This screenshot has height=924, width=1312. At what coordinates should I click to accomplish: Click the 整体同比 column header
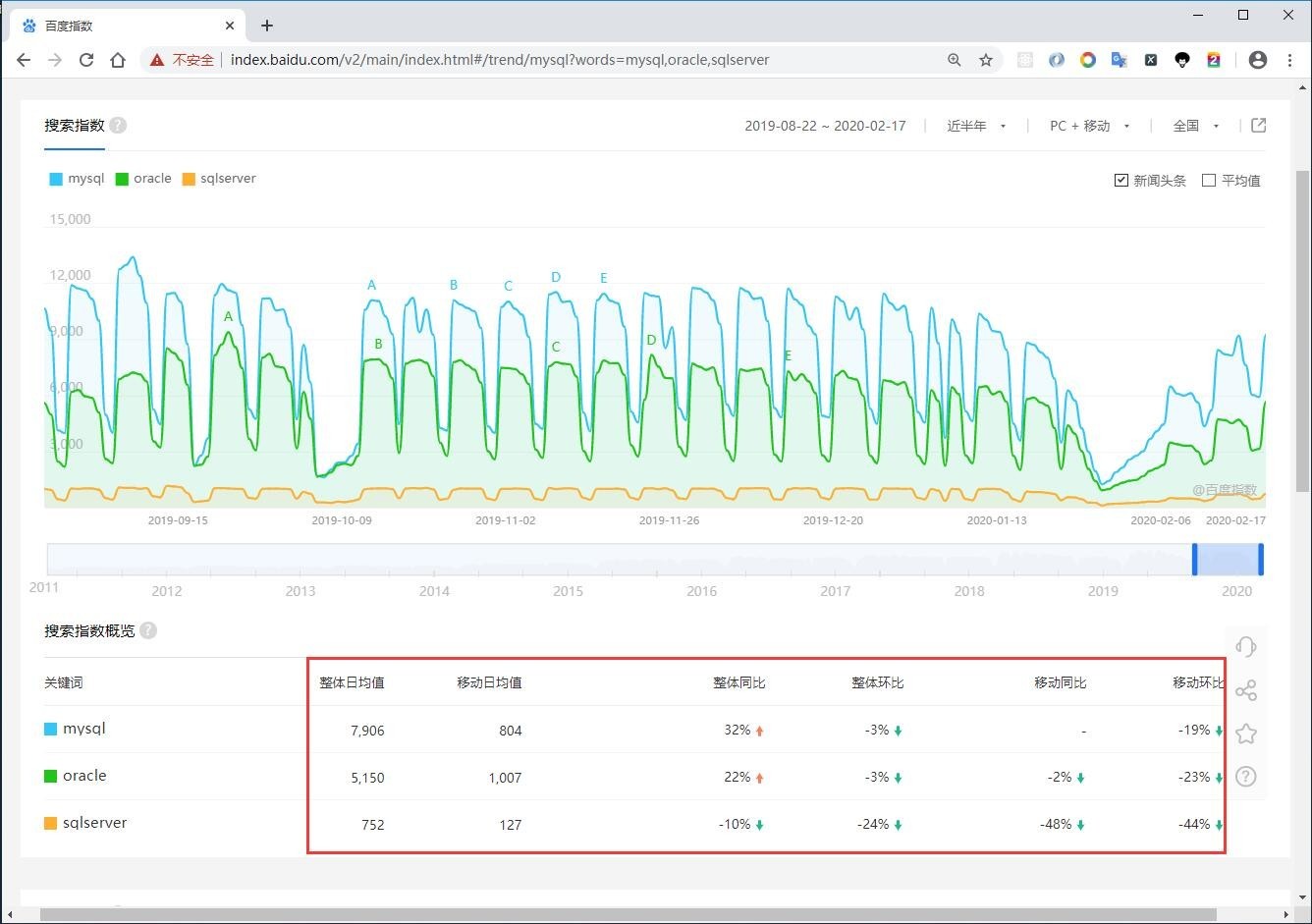[739, 682]
